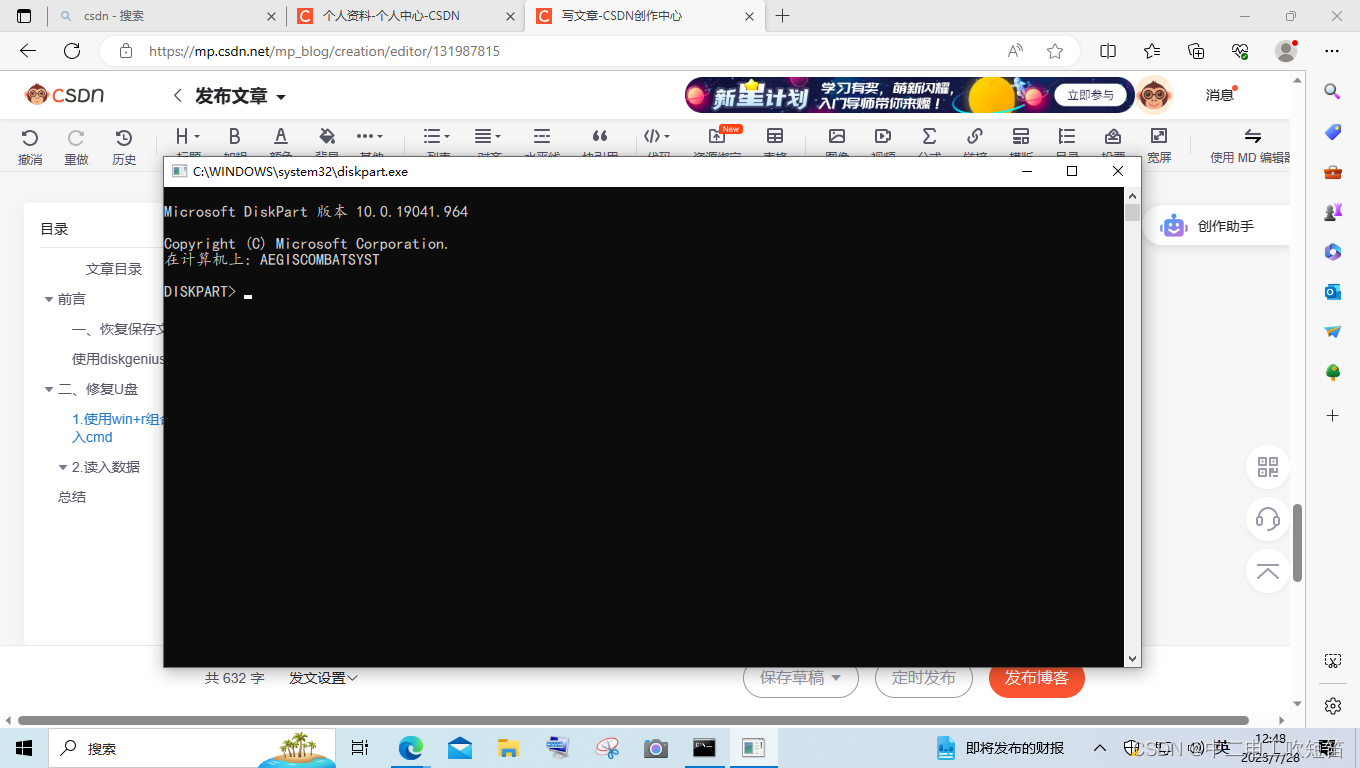Screen dimensions: 1360x768
Task: Click the CSDN logo
Action: pos(65,95)
